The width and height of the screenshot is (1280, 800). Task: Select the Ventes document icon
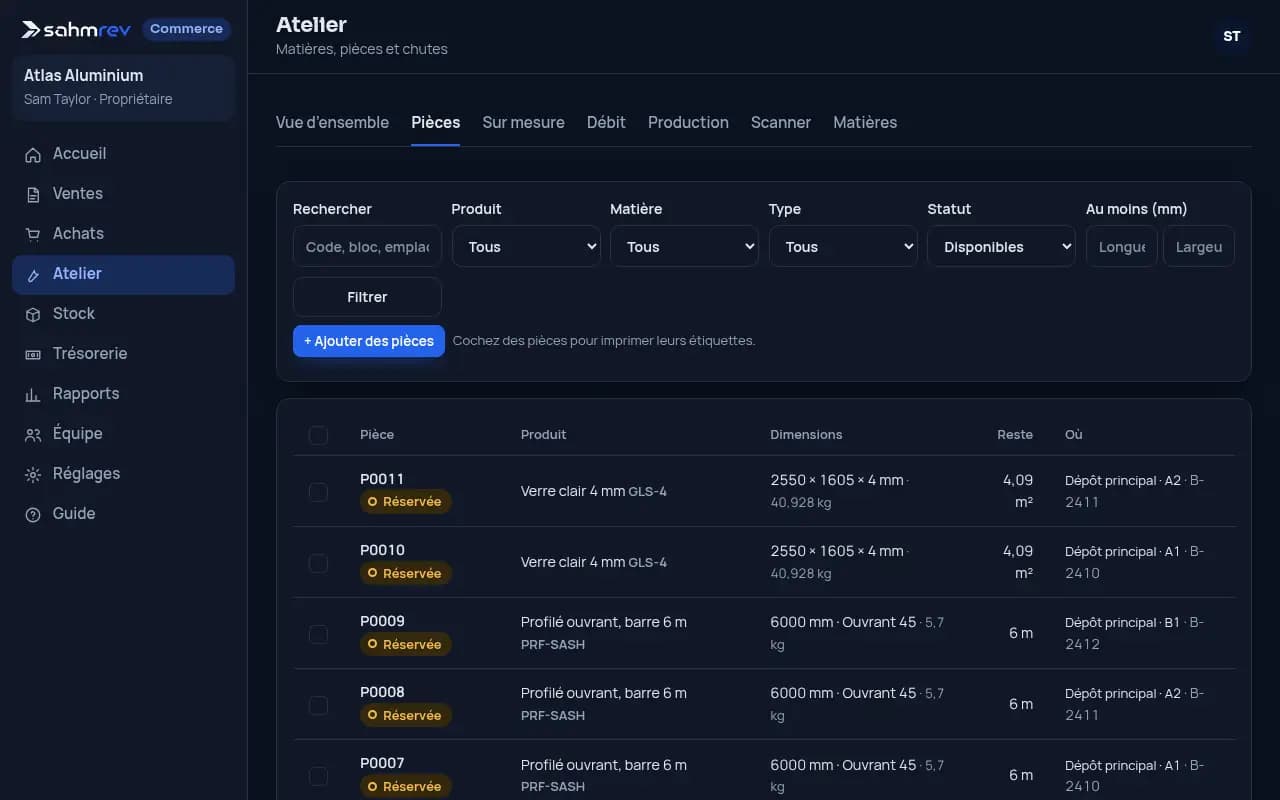(33, 194)
